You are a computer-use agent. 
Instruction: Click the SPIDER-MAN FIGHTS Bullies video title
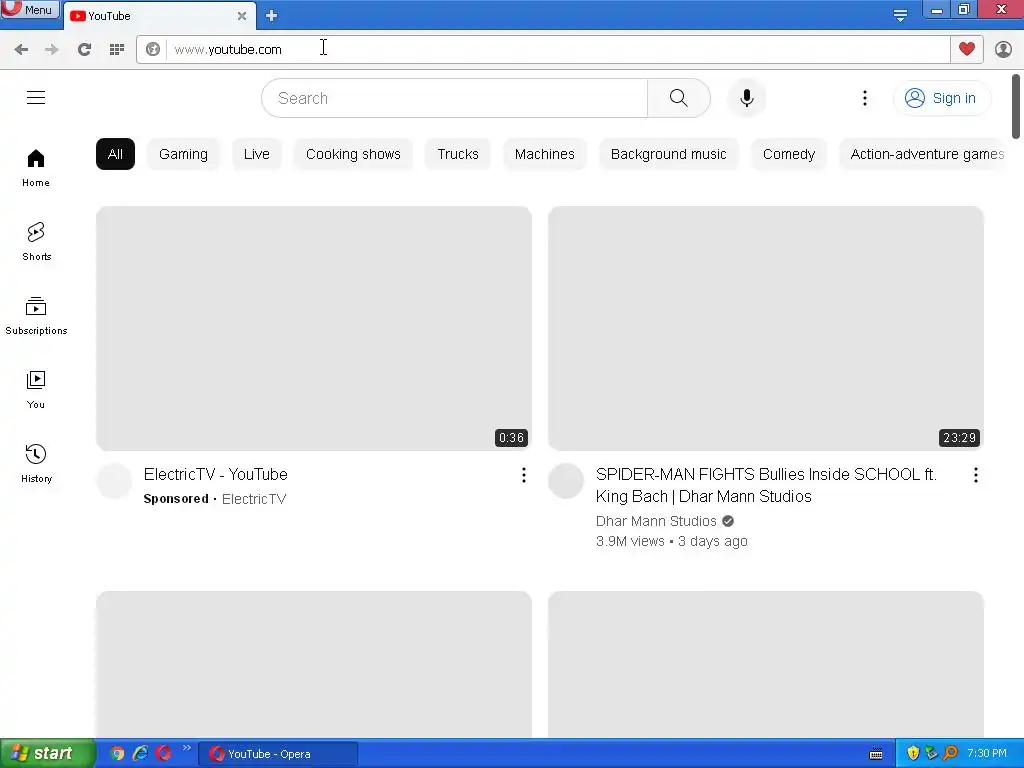[x=766, y=485]
